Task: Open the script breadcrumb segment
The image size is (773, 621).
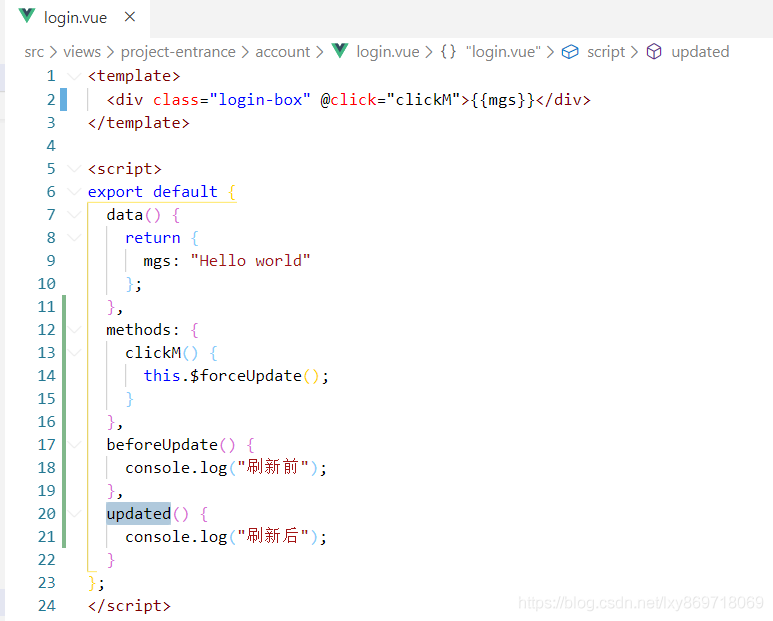Action: click(x=606, y=52)
